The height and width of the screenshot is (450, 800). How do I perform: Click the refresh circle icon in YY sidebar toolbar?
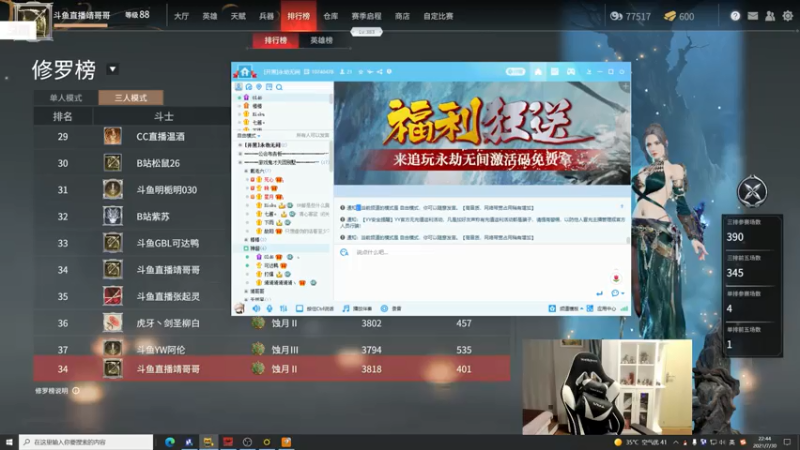[x=248, y=87]
